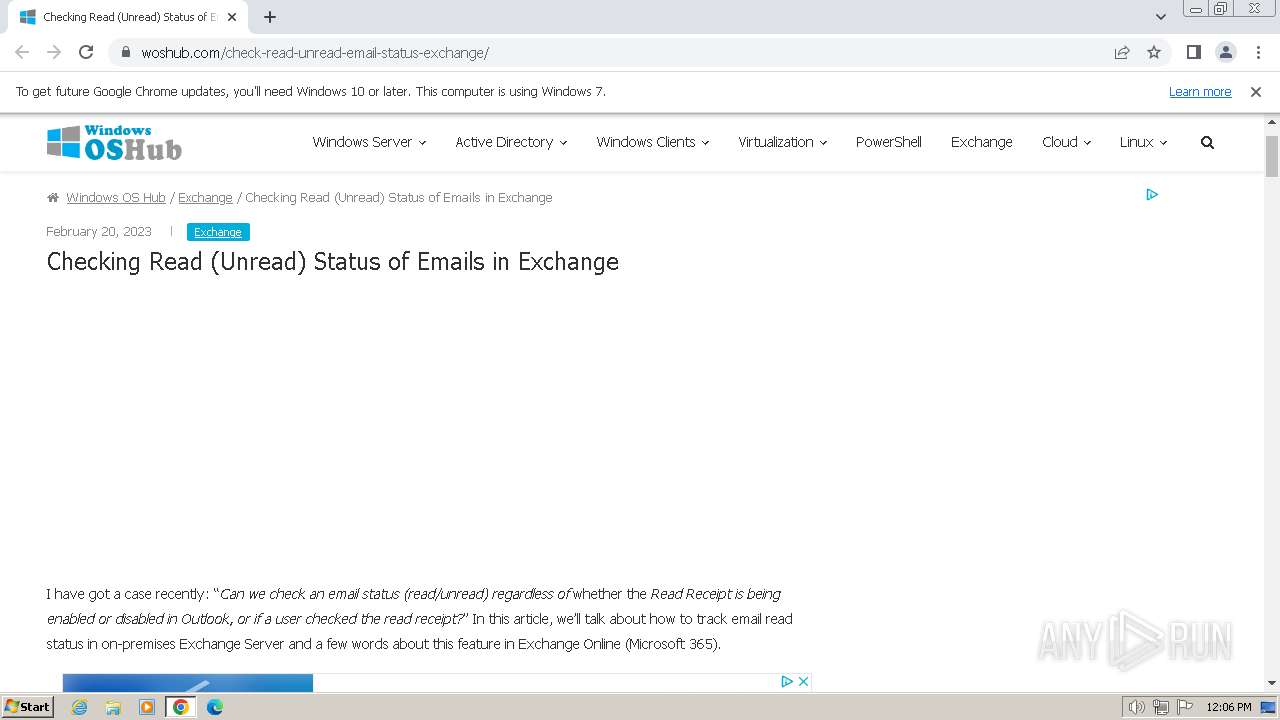1280x720 pixels.
Task: Dismiss the Chrome update notification bar
Action: pyautogui.click(x=1256, y=91)
